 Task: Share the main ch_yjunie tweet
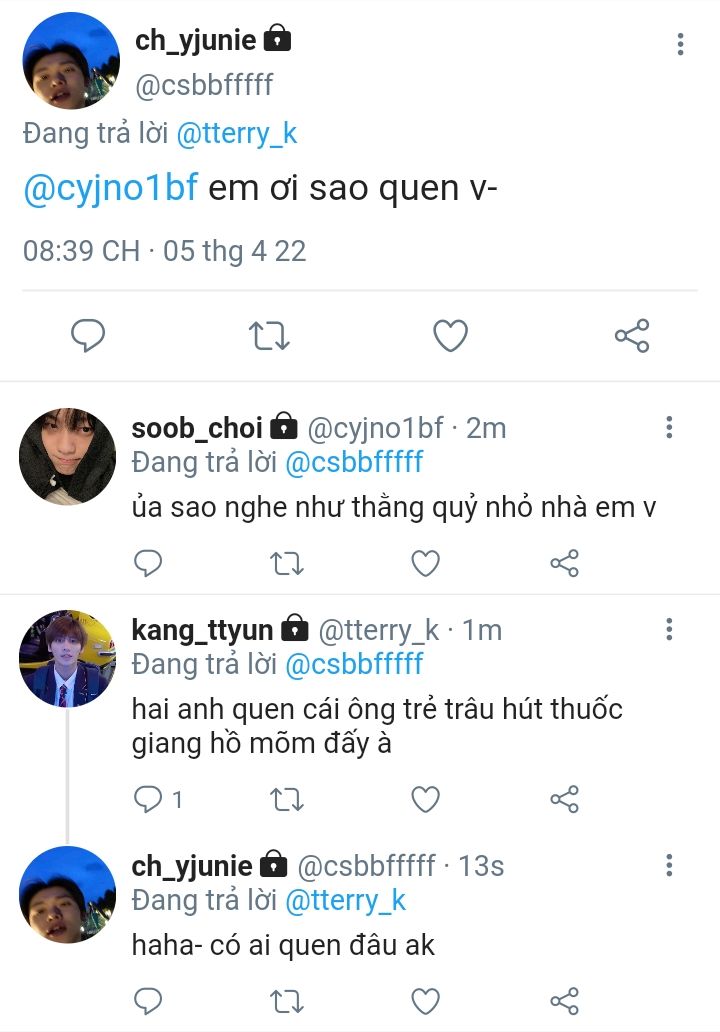[x=631, y=336]
